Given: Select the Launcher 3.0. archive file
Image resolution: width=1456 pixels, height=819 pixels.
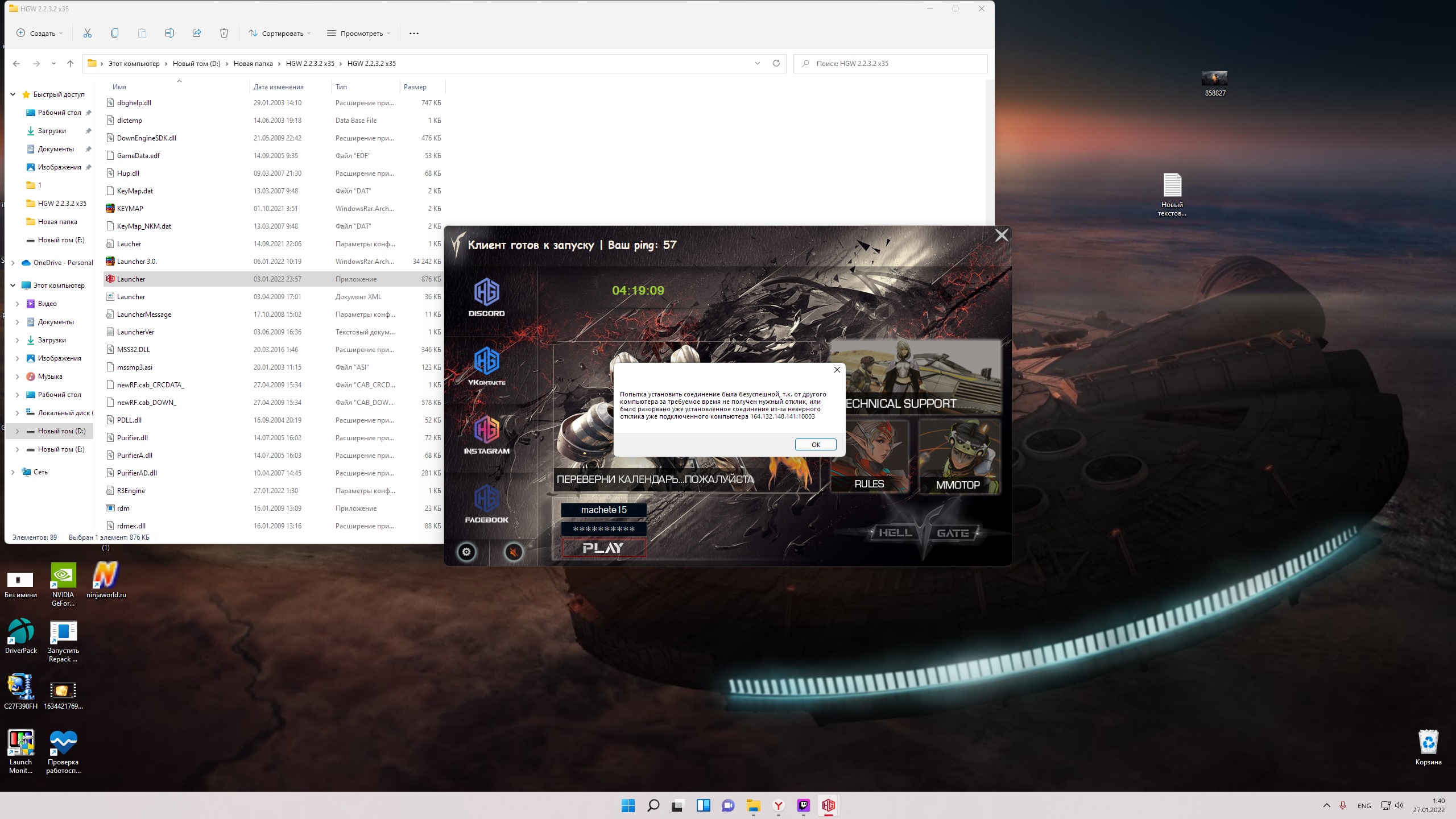Looking at the screenshot, I should click(136, 262).
